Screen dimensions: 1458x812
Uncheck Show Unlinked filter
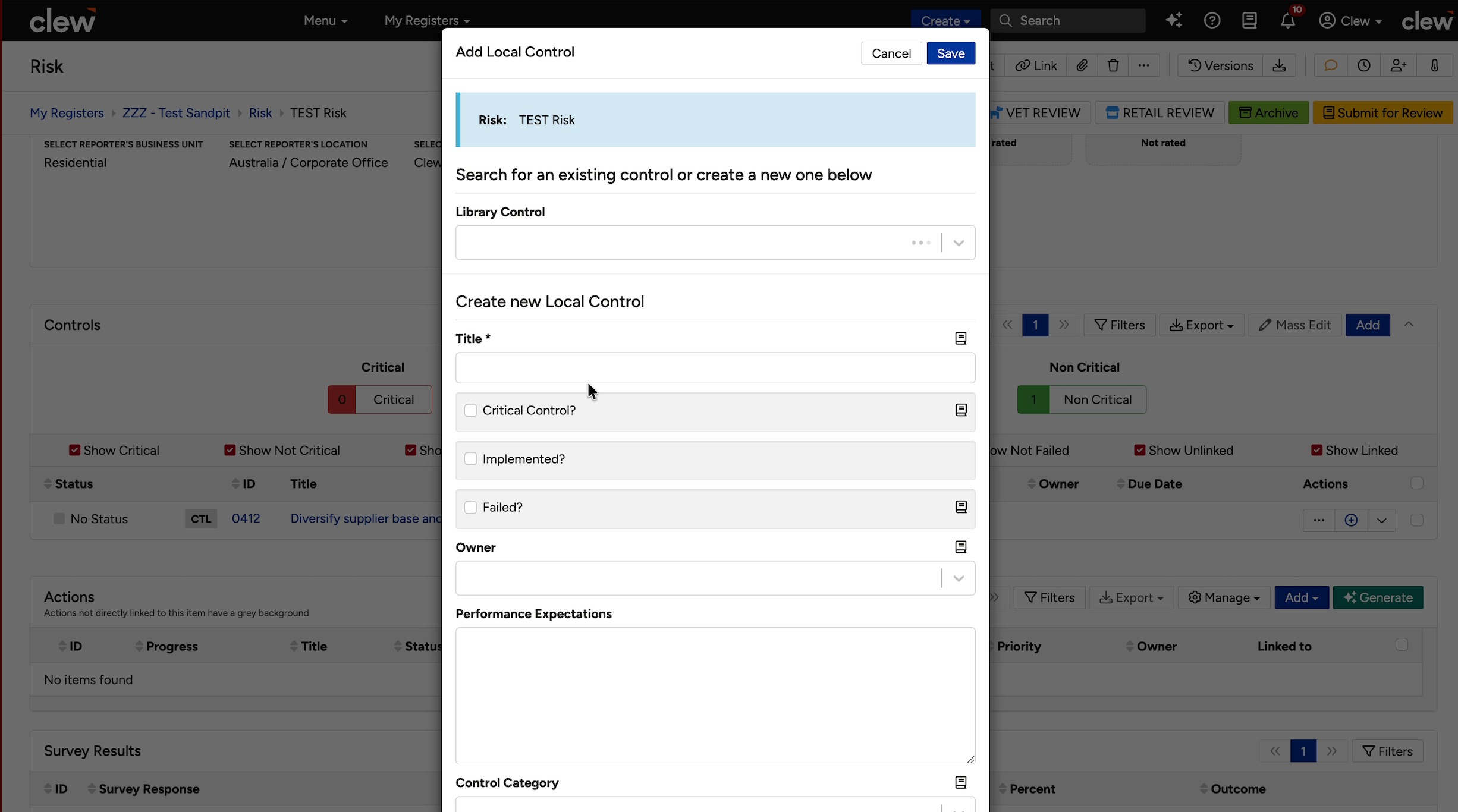point(1139,450)
